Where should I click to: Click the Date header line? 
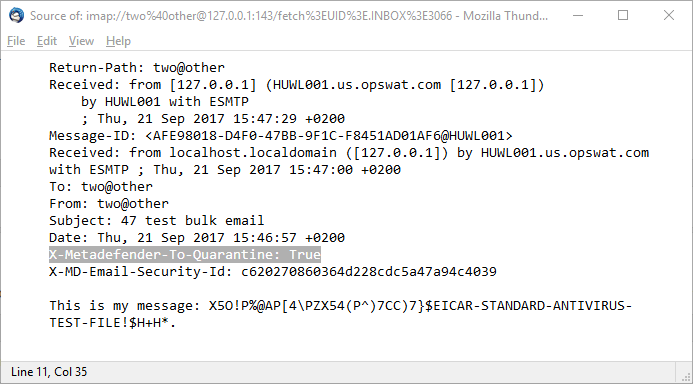[197, 238]
